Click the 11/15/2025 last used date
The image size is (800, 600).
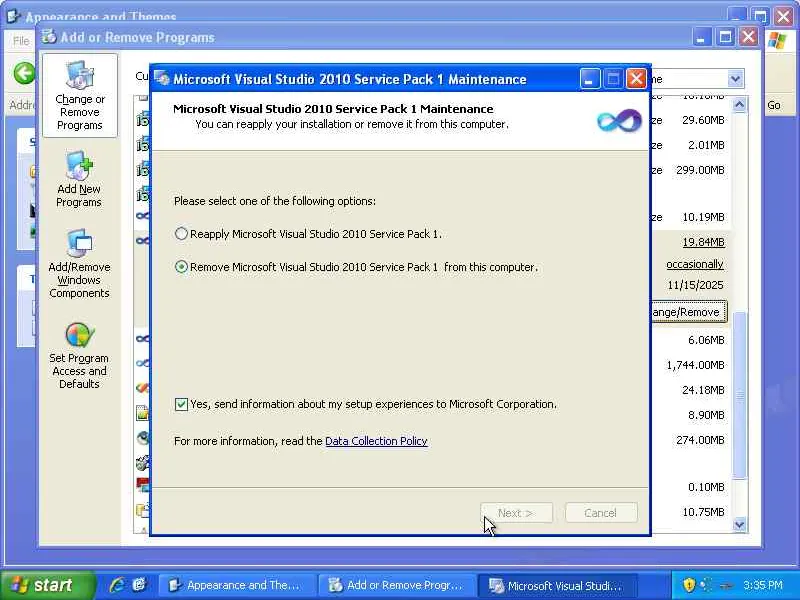(695, 285)
